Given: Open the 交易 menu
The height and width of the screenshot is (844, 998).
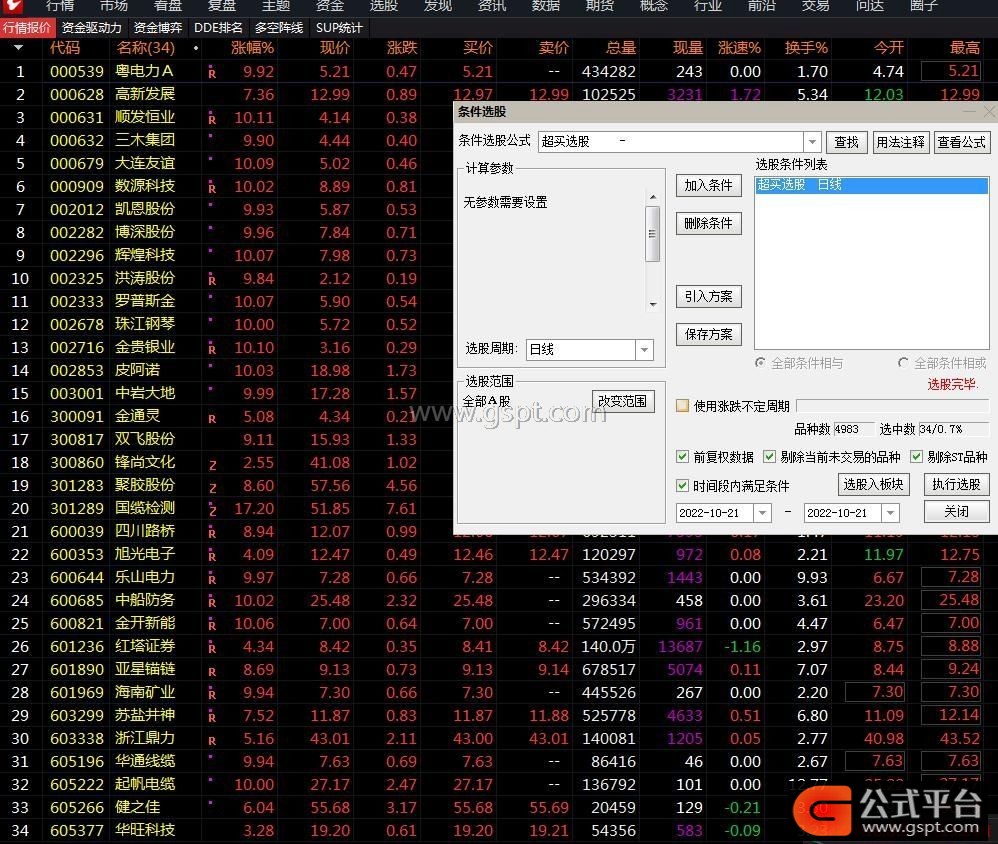Looking at the screenshot, I should click(x=815, y=6).
